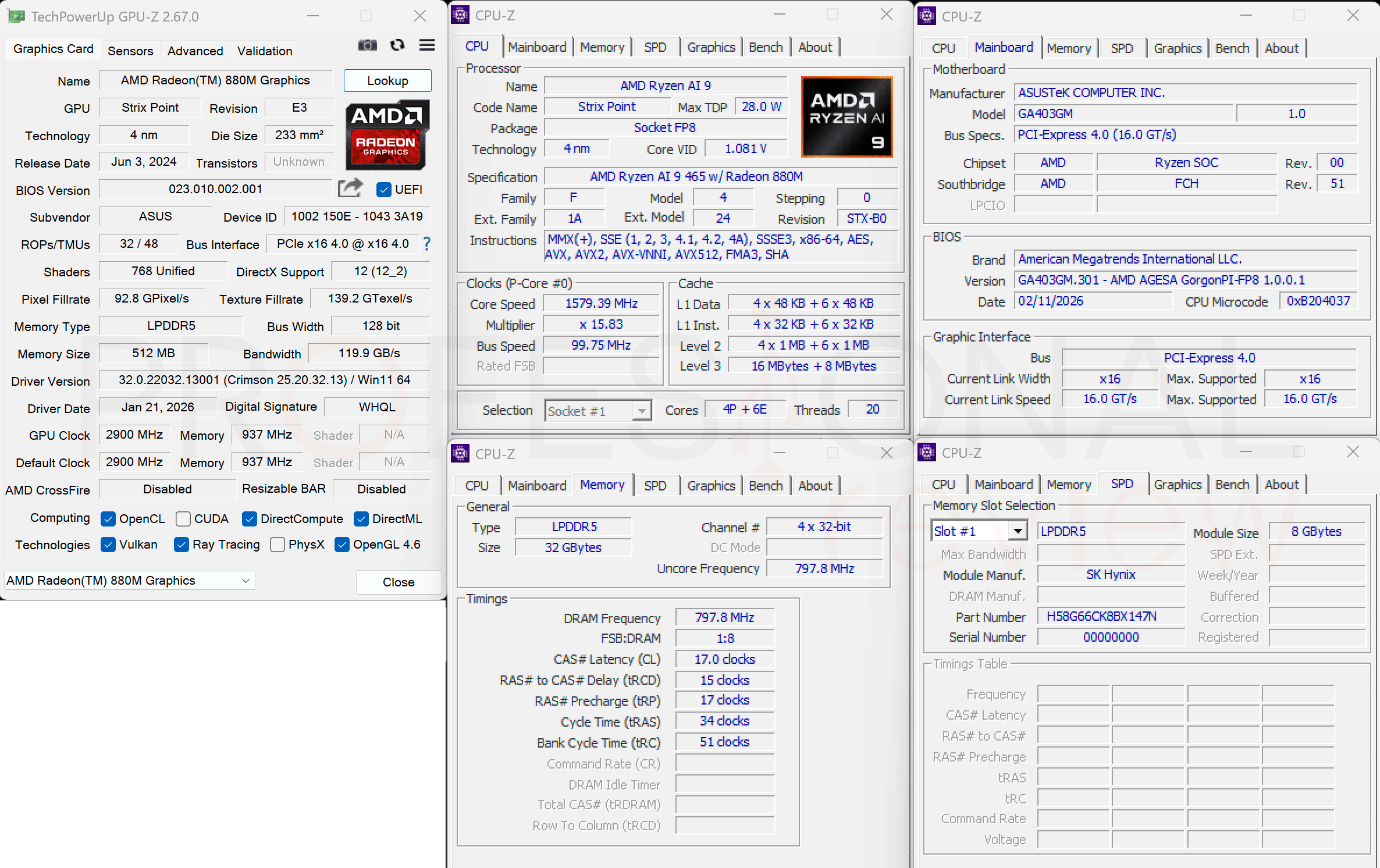Switch to the Validation tab in GPU-Z
The height and width of the screenshot is (868, 1380).
point(265,51)
